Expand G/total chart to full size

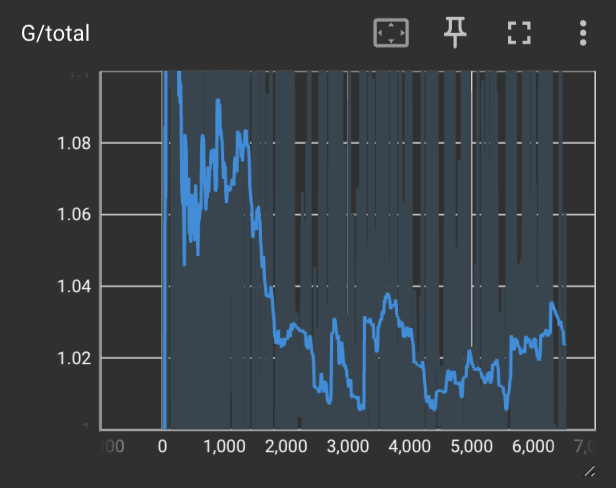[519, 33]
